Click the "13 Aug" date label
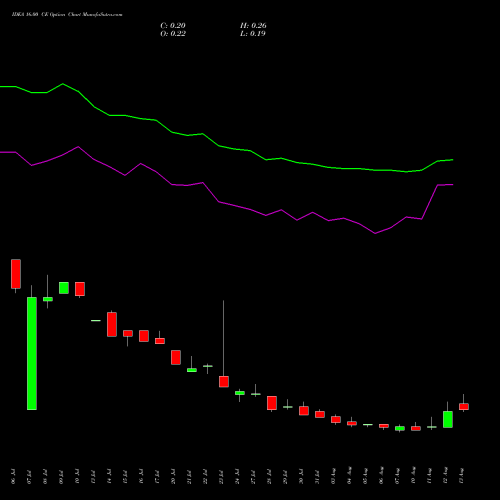The width and height of the screenshot is (500, 500). tap(461, 476)
